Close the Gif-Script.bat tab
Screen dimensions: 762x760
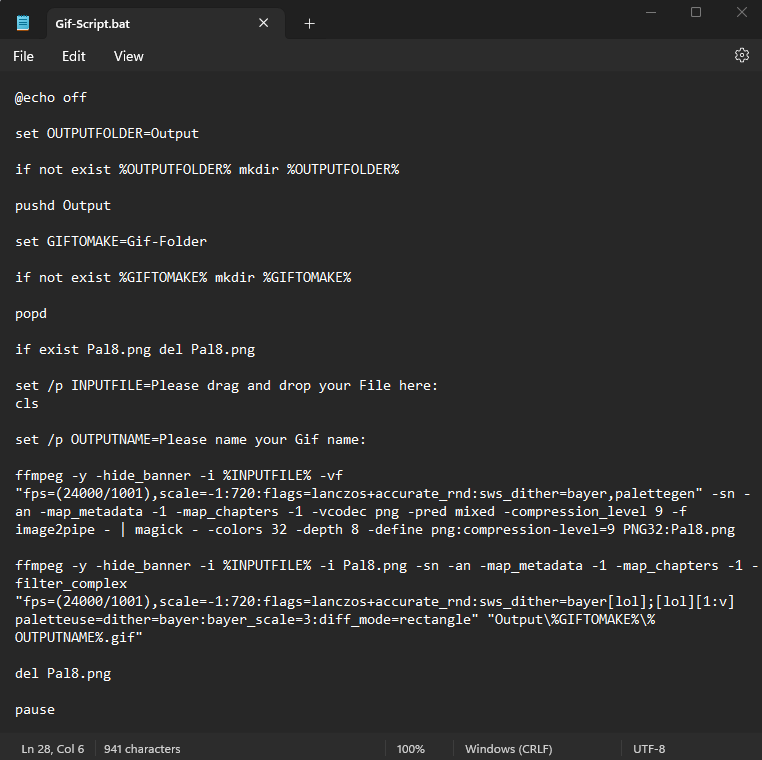(x=263, y=23)
